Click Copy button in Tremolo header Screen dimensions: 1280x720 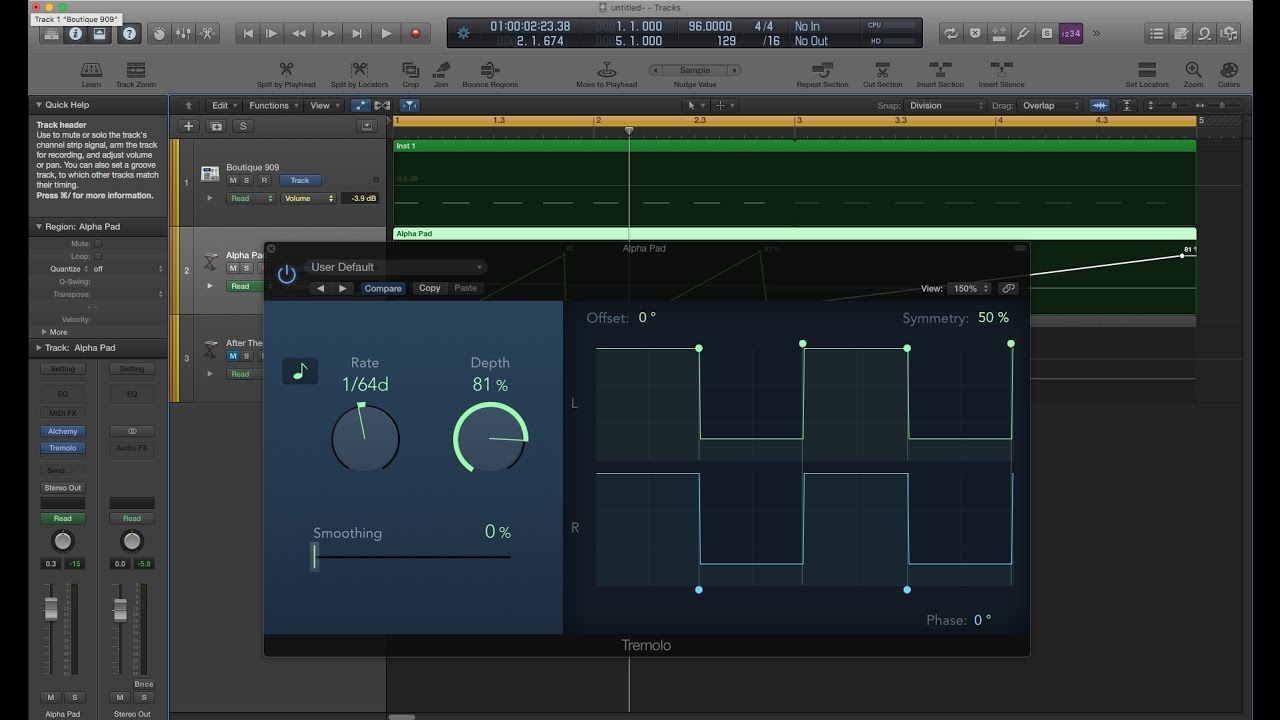(x=429, y=288)
